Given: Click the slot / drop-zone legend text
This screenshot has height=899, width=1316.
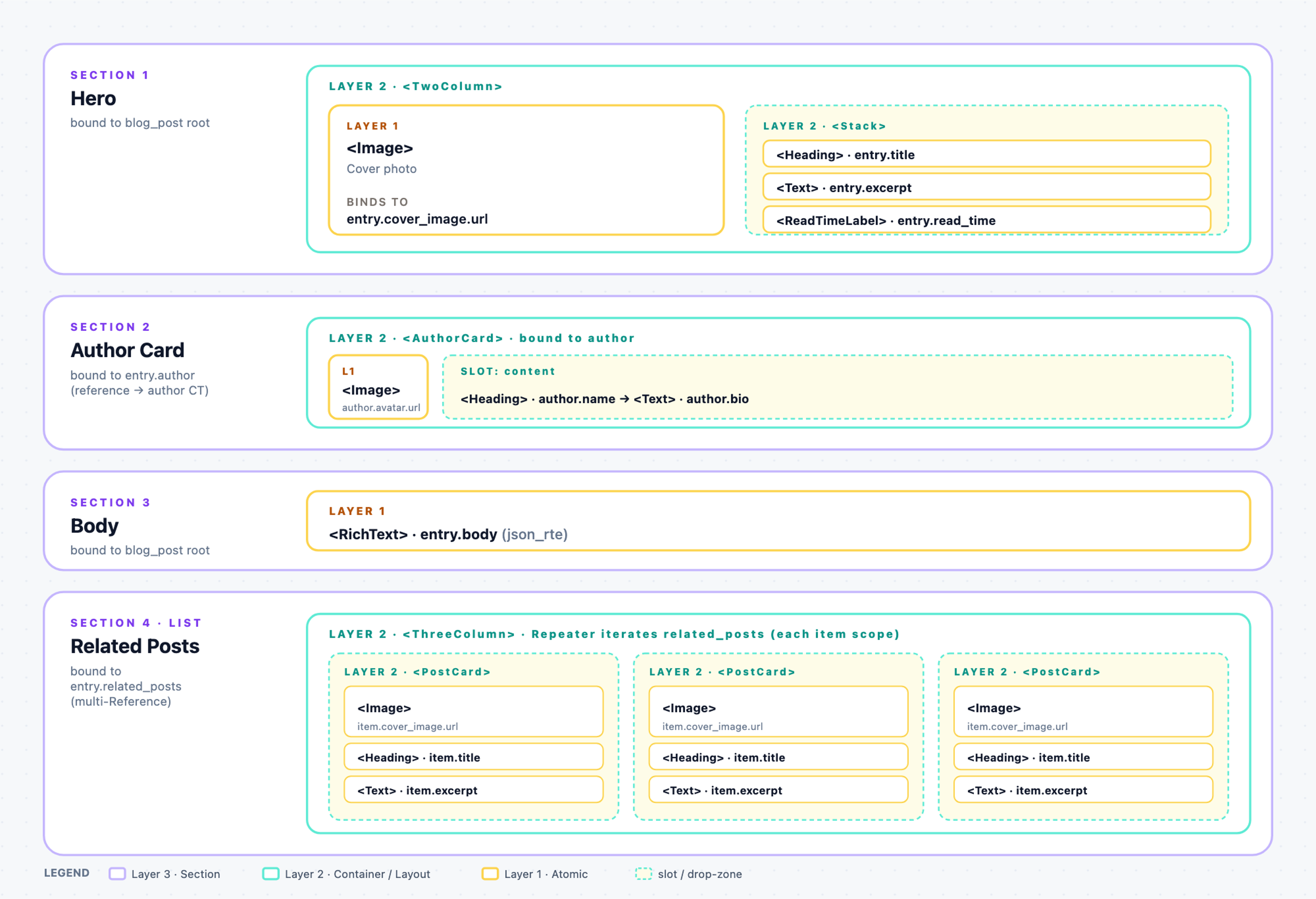Looking at the screenshot, I should (x=699, y=874).
